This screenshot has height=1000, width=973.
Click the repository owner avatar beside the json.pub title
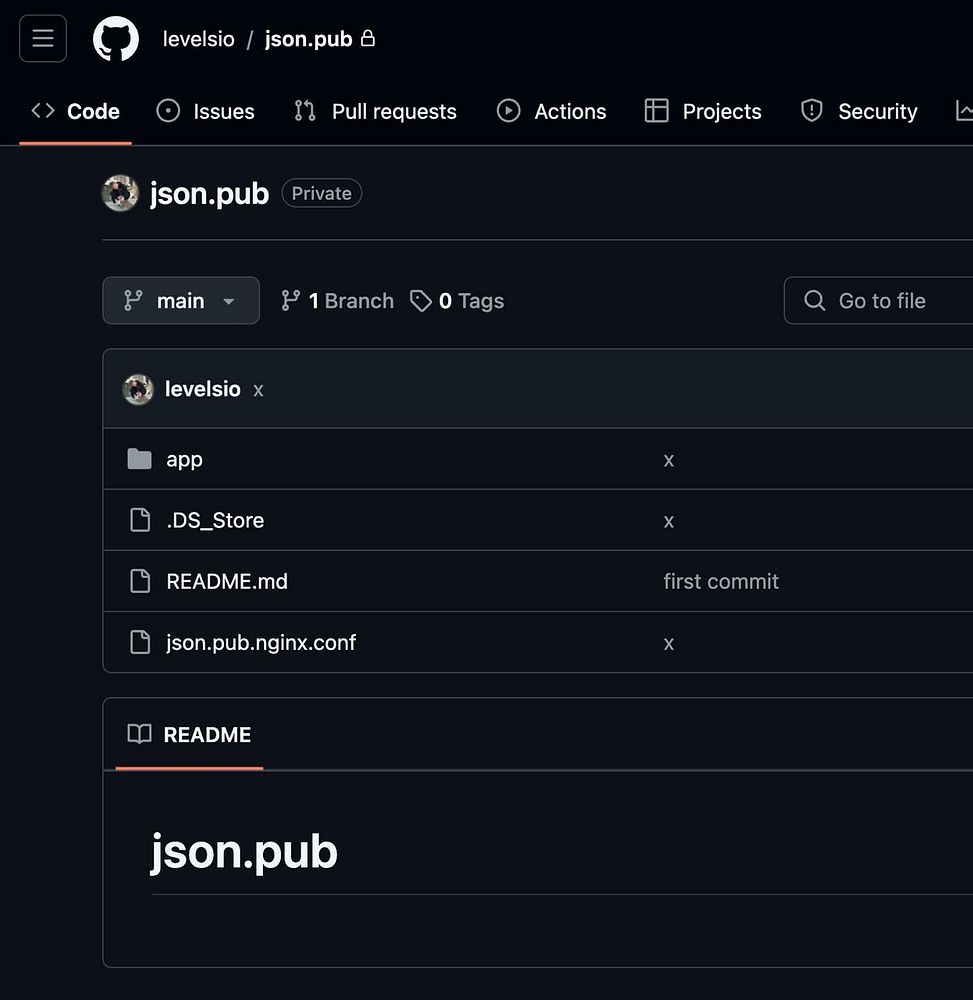coord(120,193)
